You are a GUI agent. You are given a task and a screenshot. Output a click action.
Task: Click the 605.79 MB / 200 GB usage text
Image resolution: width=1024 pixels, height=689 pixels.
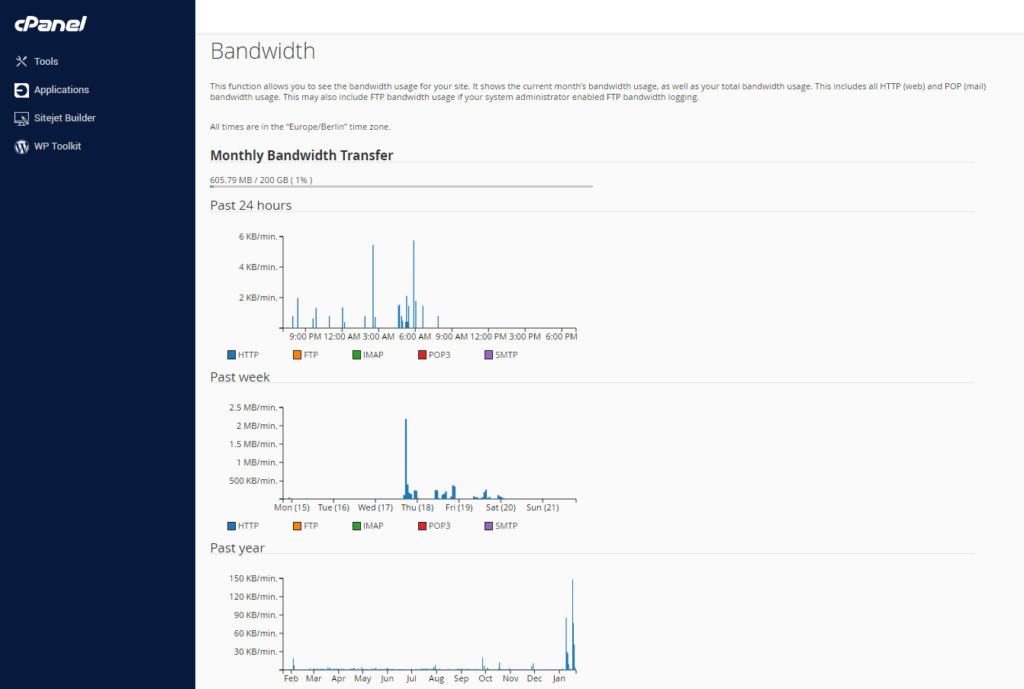click(261, 180)
